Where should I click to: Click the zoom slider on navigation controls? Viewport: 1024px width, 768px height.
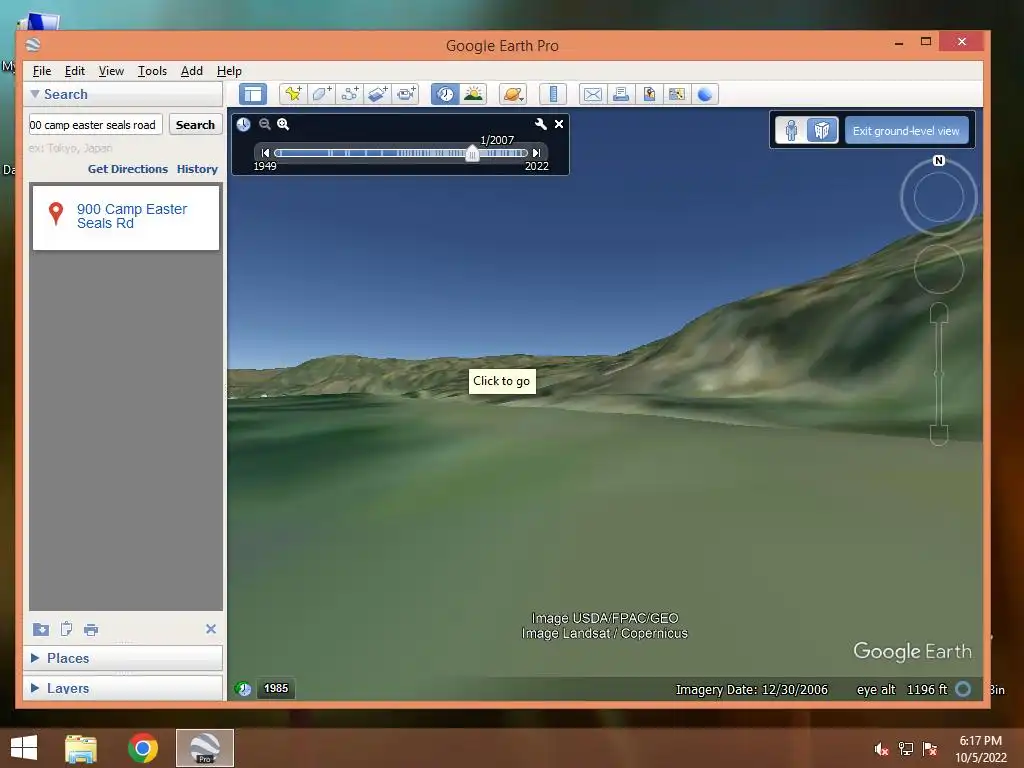(x=938, y=374)
